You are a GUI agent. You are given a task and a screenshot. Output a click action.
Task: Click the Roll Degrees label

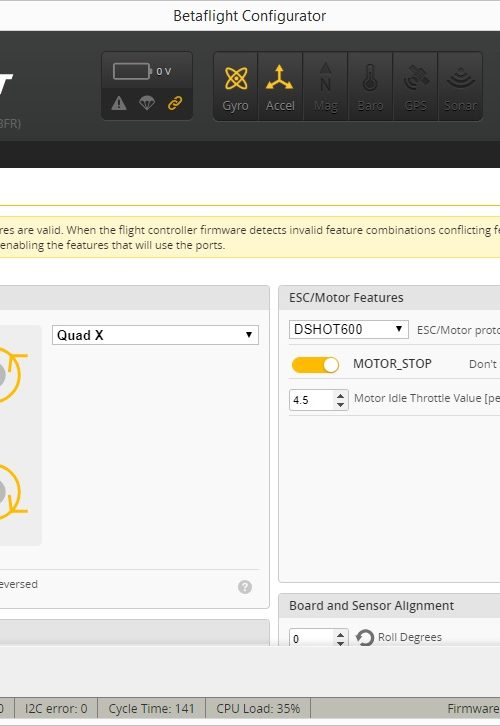(x=410, y=637)
